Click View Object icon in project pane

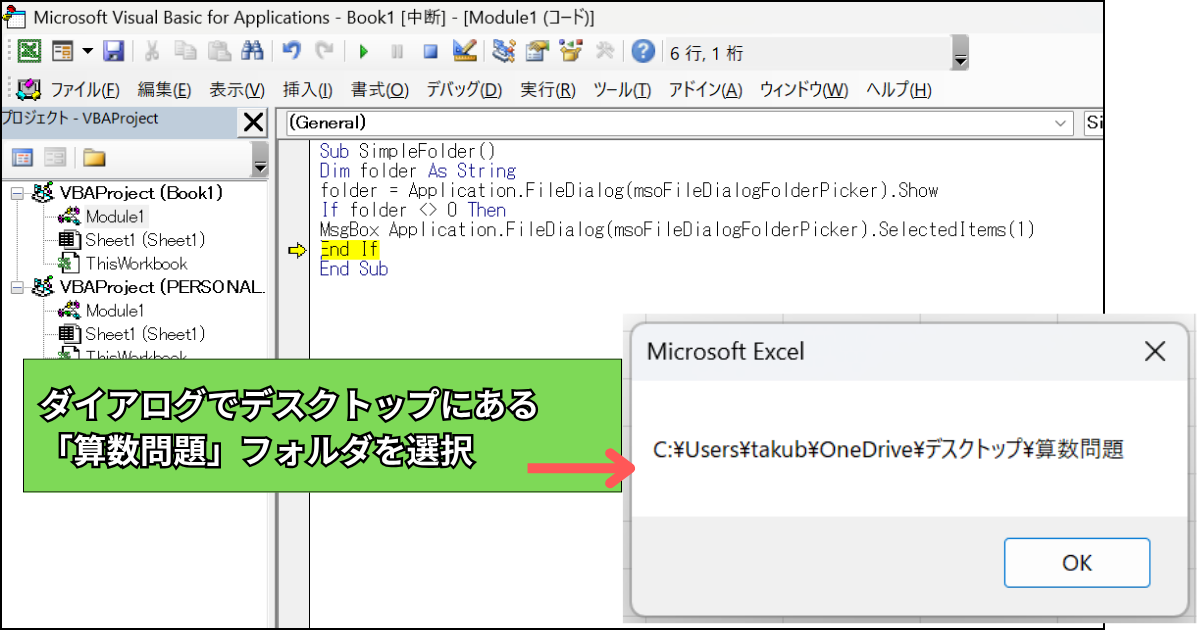coord(54,157)
